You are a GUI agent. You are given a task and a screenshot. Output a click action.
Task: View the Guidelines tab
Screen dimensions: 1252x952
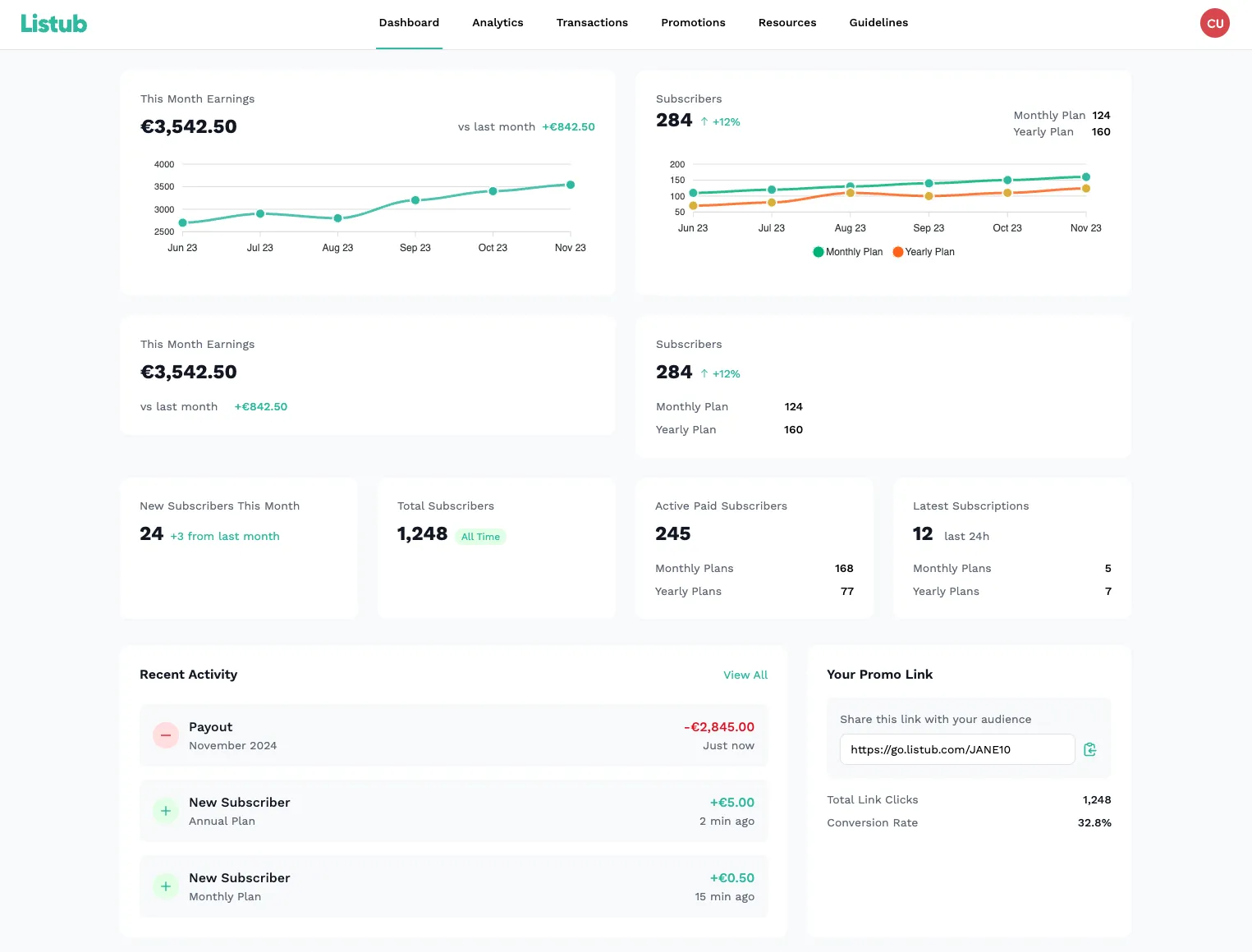tap(878, 22)
